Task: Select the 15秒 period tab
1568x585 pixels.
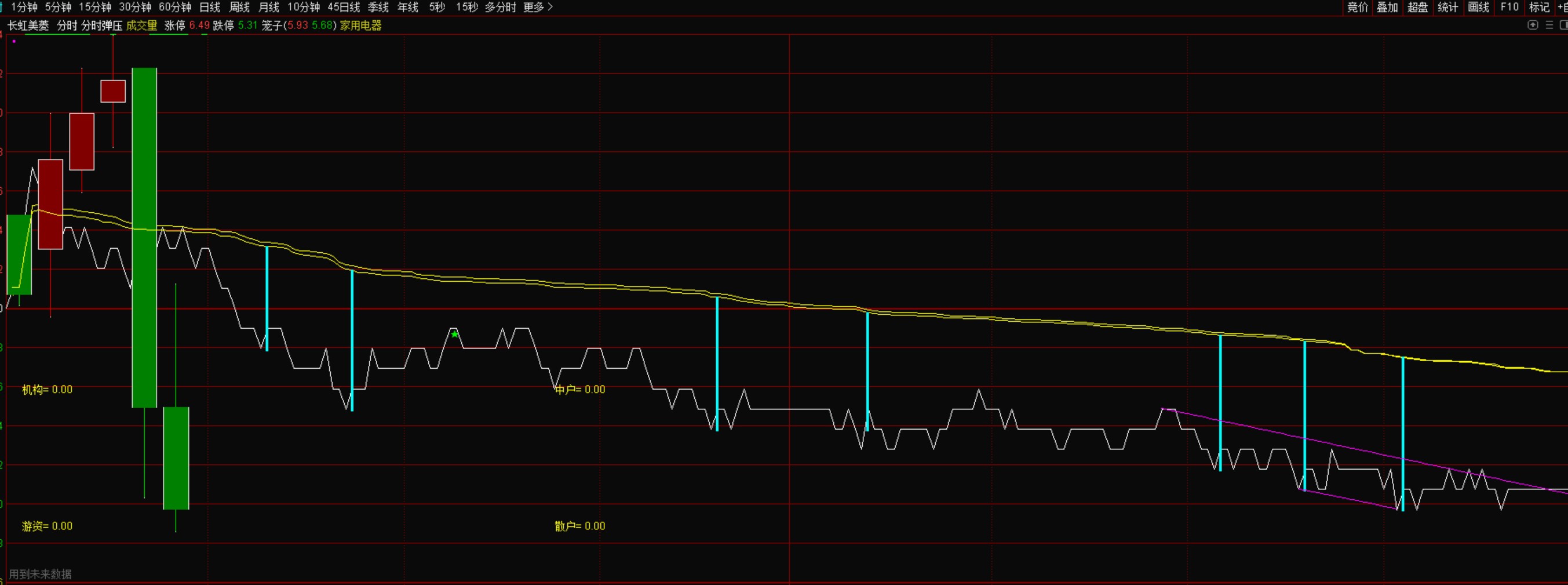Action: (x=467, y=8)
